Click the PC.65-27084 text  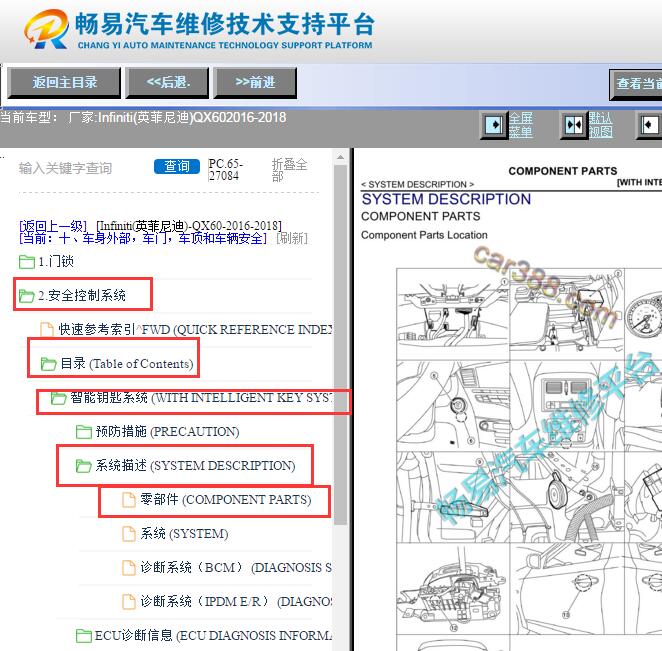click(225, 170)
